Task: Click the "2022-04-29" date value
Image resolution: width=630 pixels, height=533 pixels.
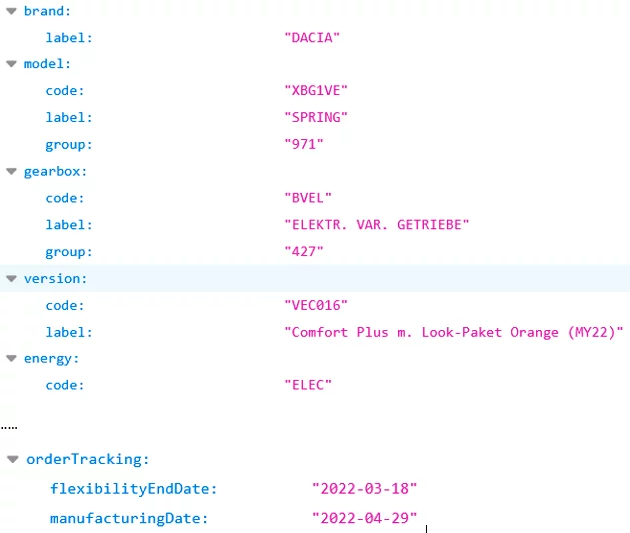Action: click(365, 518)
